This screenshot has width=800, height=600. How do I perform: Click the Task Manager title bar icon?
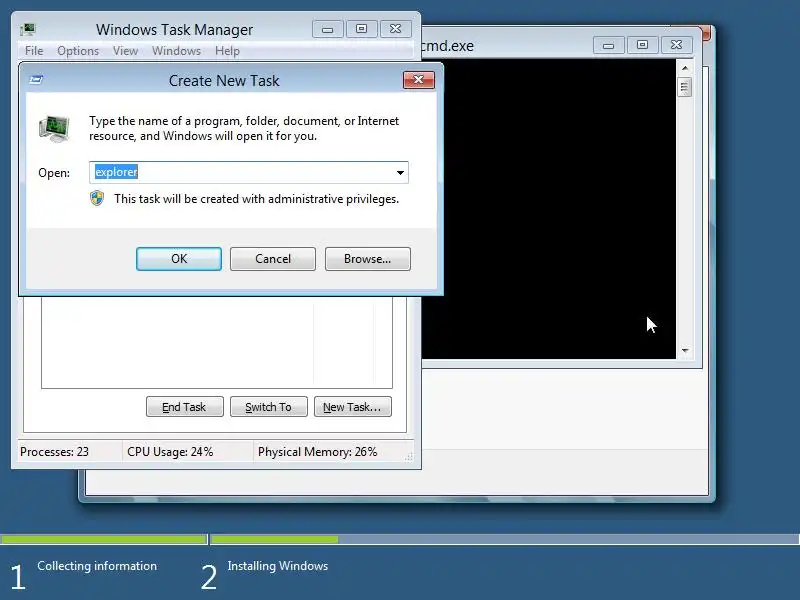(x=28, y=30)
